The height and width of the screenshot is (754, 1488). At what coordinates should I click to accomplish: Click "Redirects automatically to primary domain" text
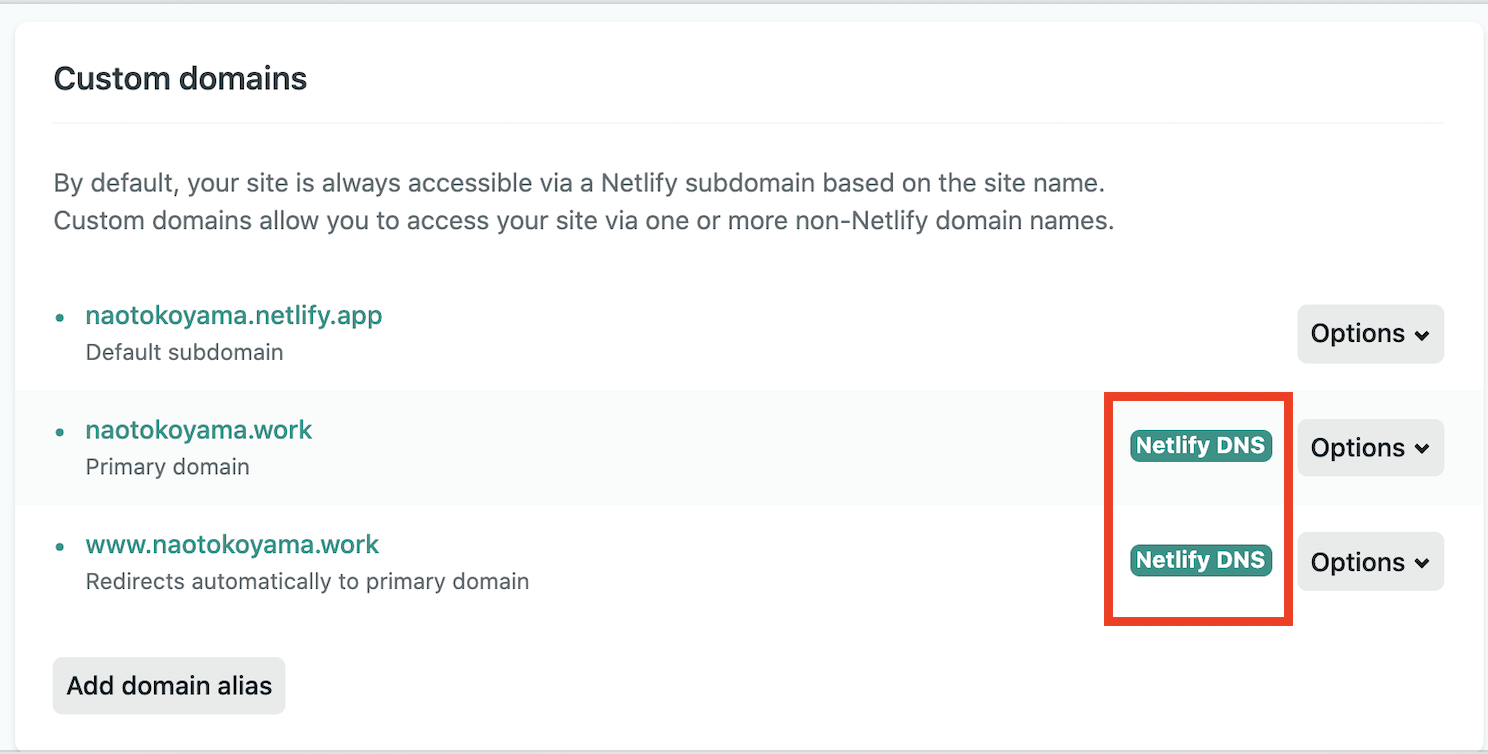tap(307, 582)
